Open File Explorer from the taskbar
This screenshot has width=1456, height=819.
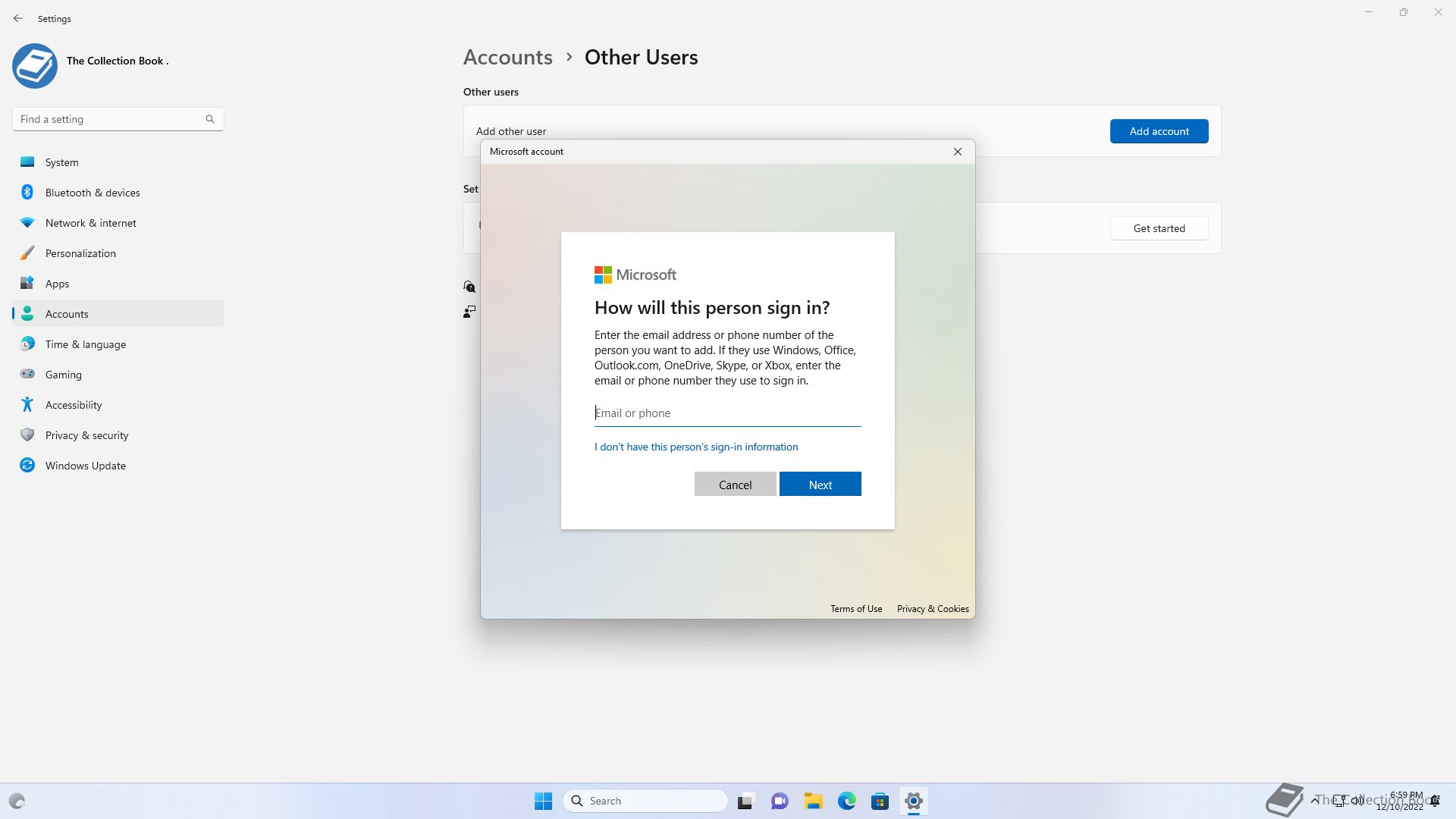pyautogui.click(x=814, y=801)
